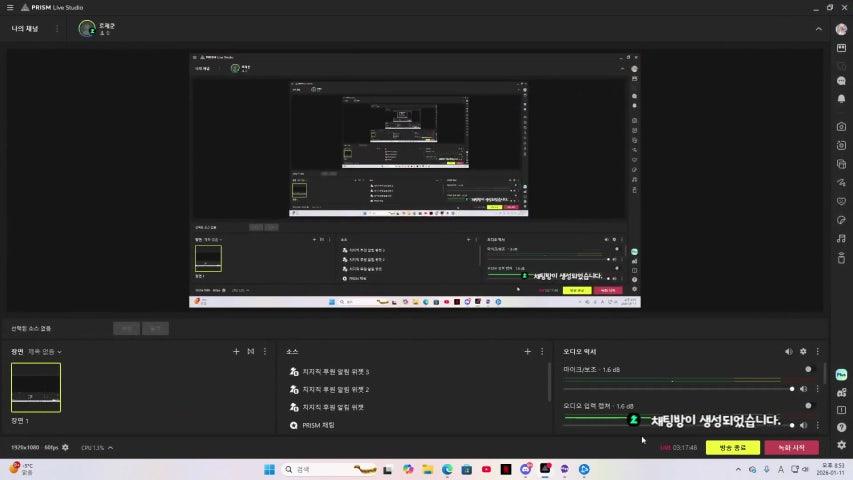Click the yellow 방송 종료 button

point(732,447)
